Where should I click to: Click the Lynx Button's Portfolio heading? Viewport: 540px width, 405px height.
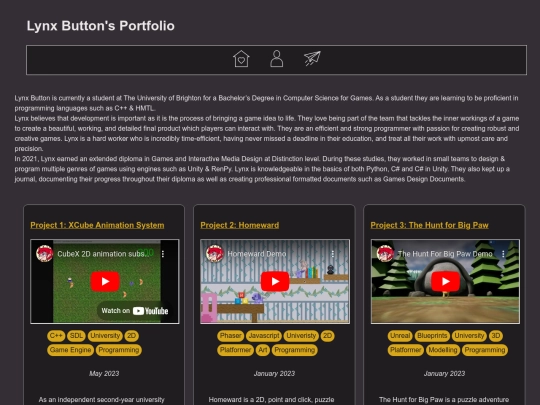tap(101, 26)
